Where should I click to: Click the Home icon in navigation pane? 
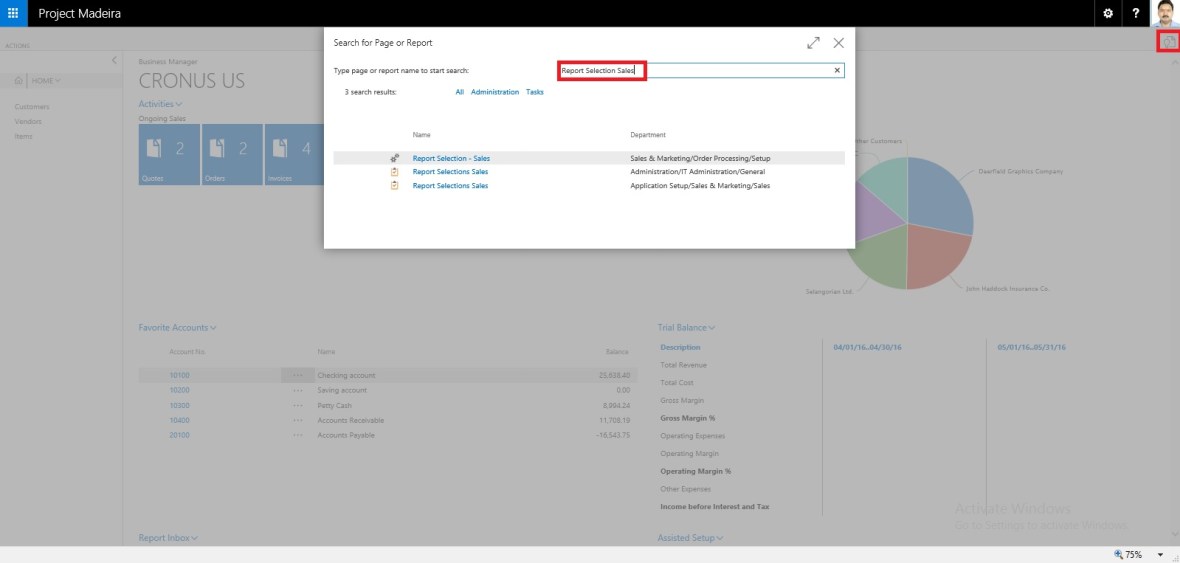pyautogui.click(x=19, y=80)
